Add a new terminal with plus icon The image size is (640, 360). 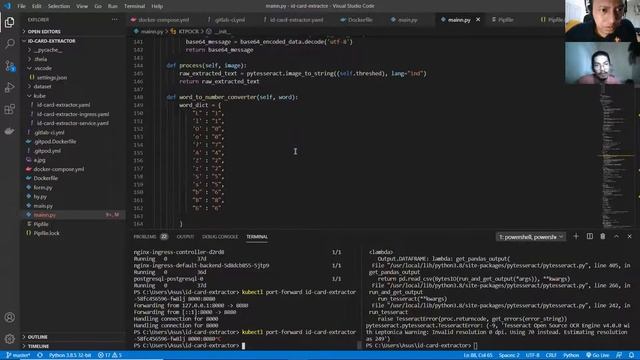pos(576,236)
